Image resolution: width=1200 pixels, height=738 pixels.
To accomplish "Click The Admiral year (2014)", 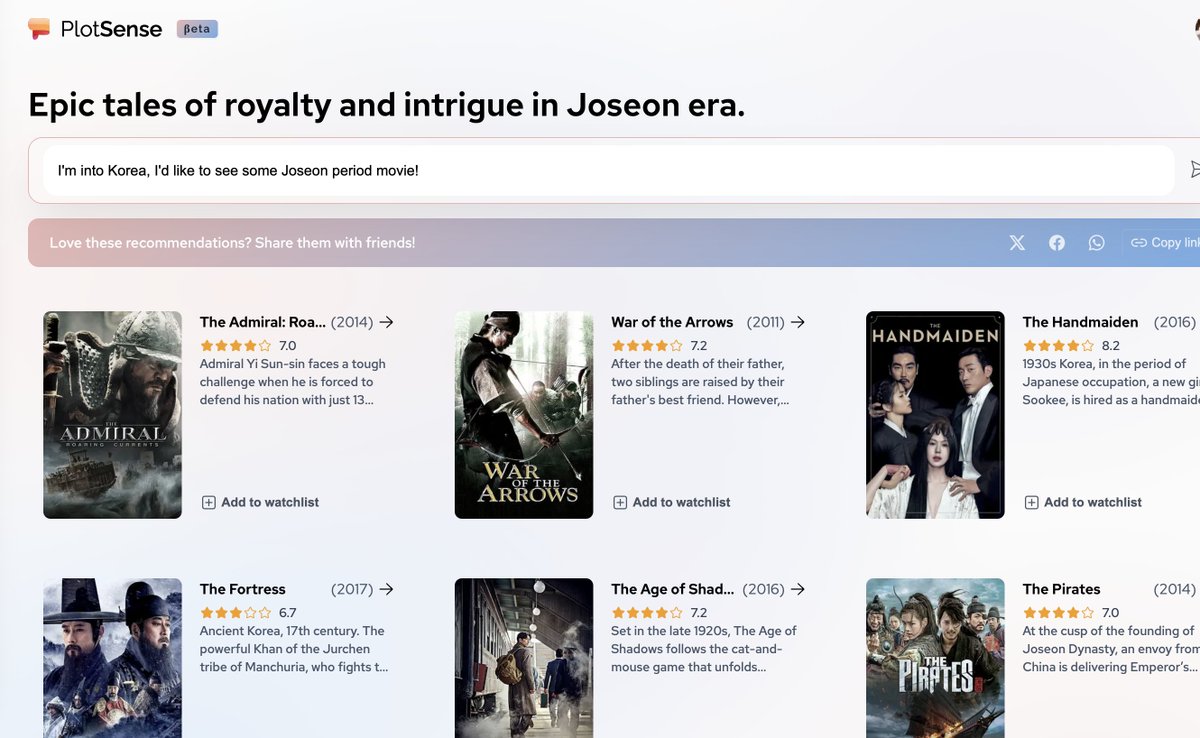I will 352,322.
